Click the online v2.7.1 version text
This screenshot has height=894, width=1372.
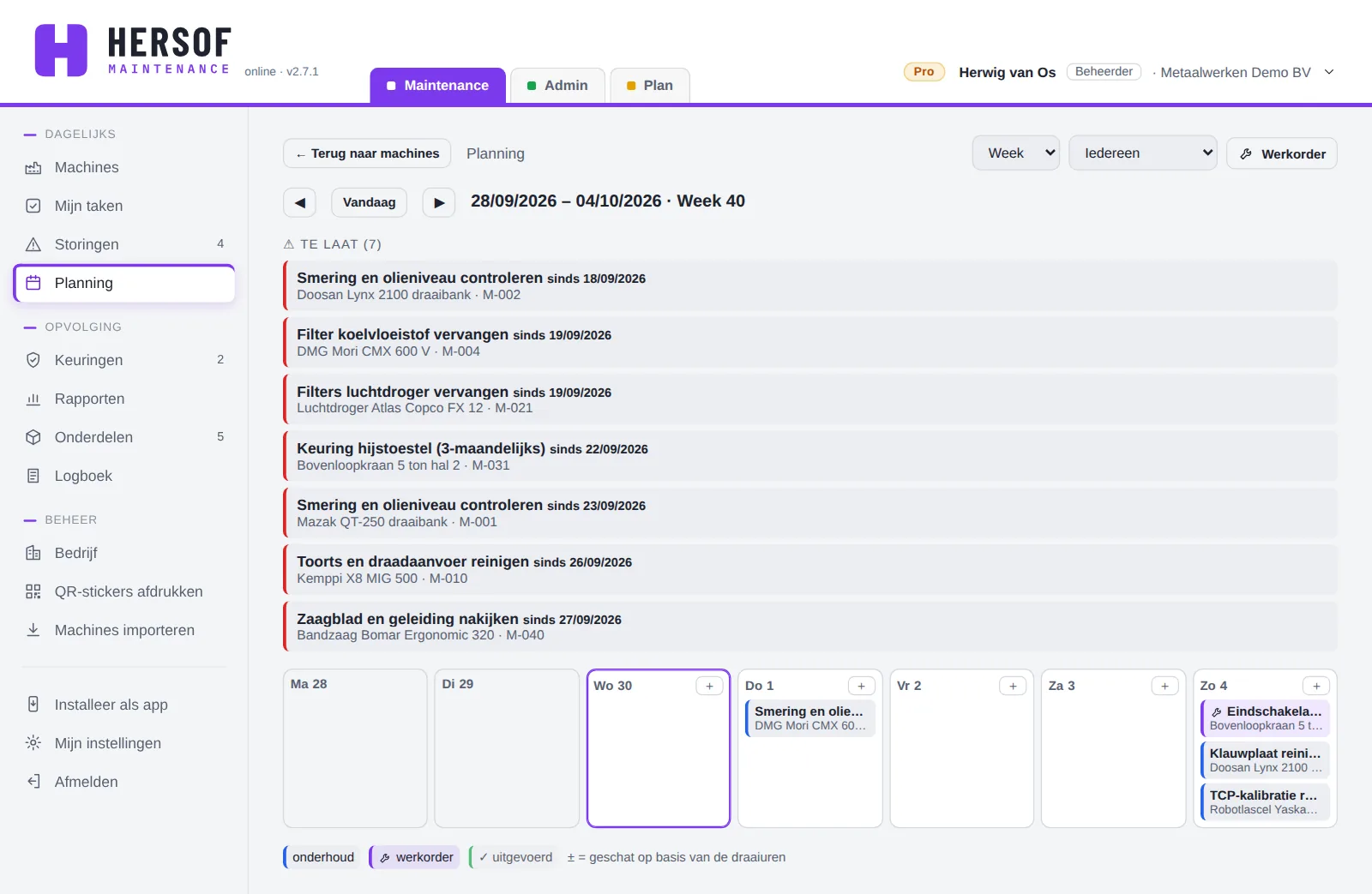[x=281, y=72]
